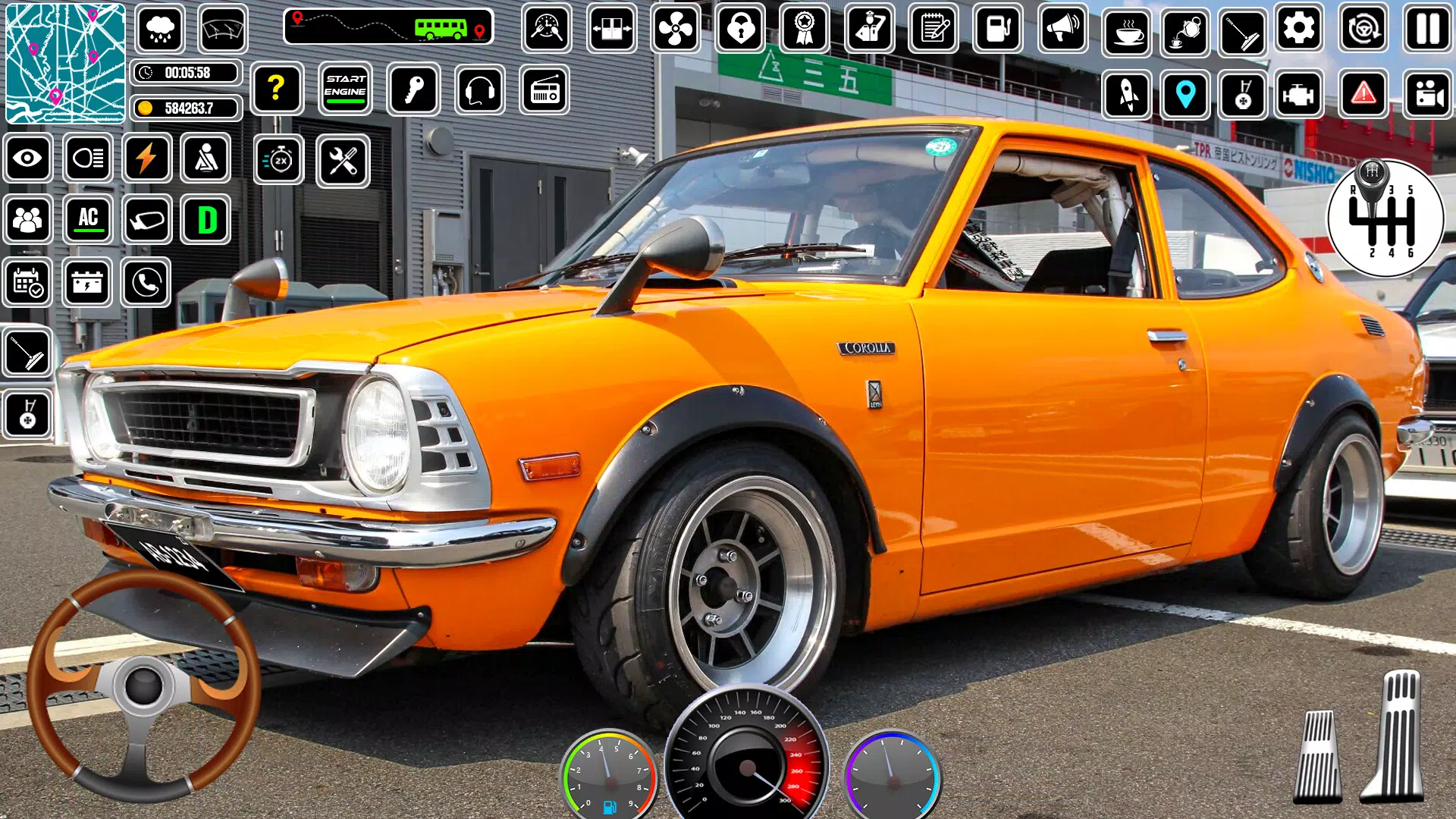1456x819 pixels.
Task: Open the settings gear
Action: [1300, 29]
